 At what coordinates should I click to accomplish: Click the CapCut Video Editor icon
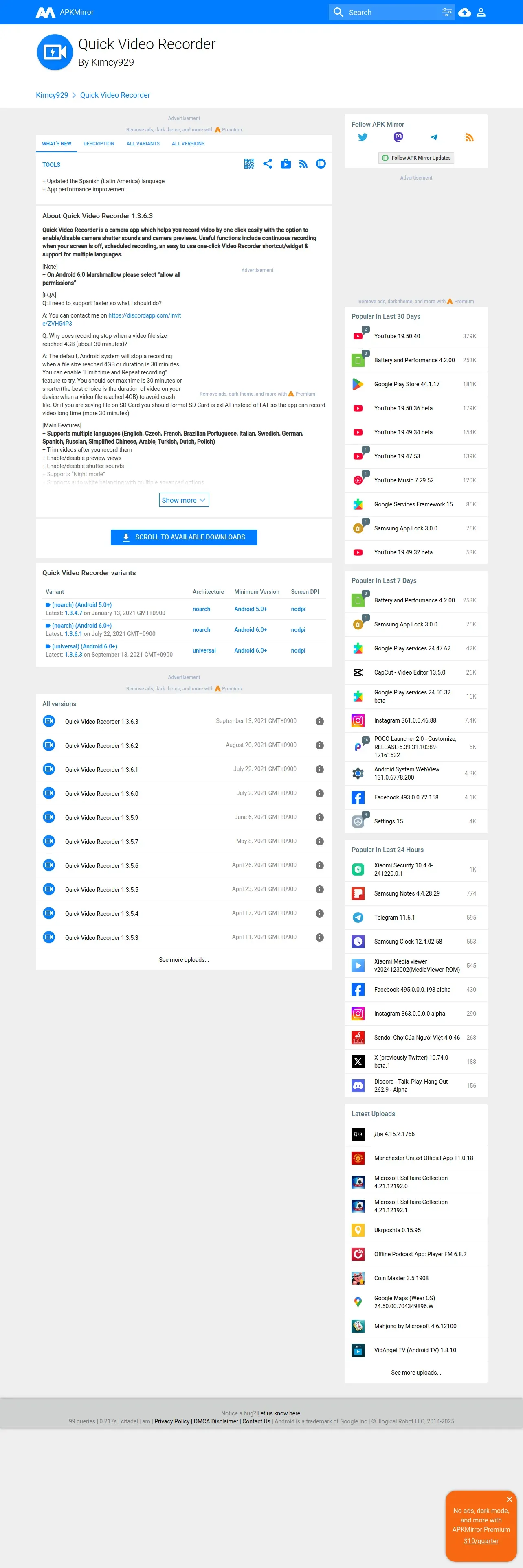[358, 672]
